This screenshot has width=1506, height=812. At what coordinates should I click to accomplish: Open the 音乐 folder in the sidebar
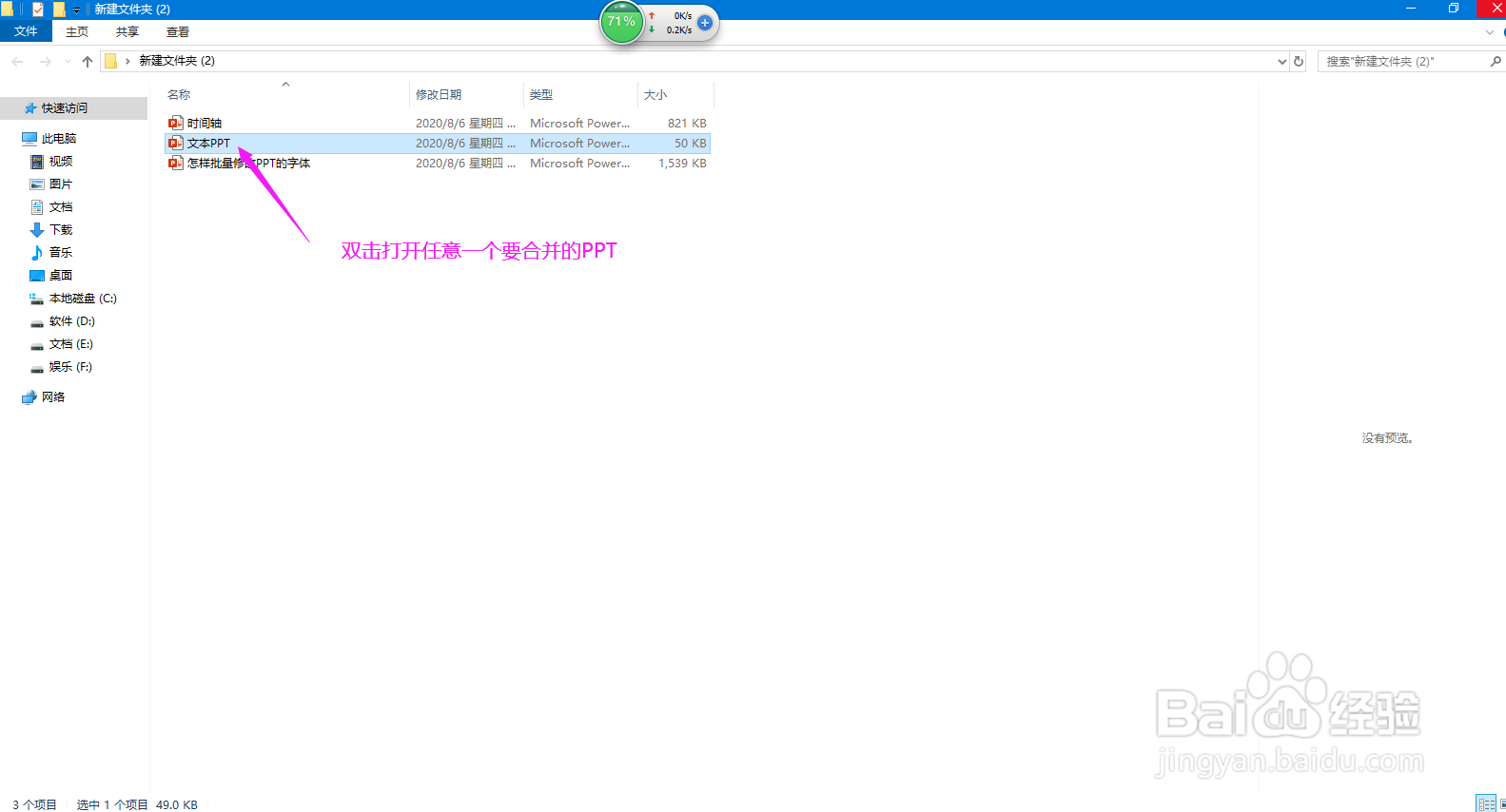click(x=61, y=253)
